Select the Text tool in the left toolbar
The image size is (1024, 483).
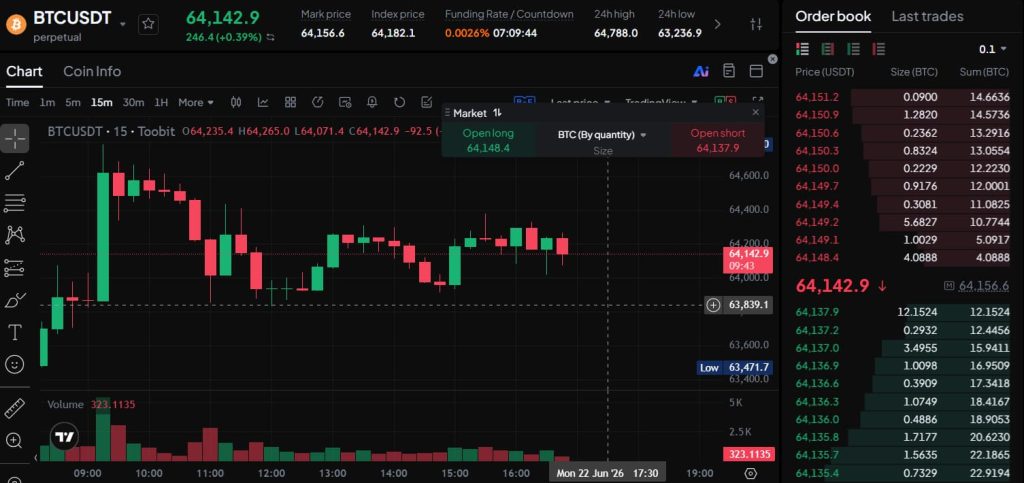15,332
